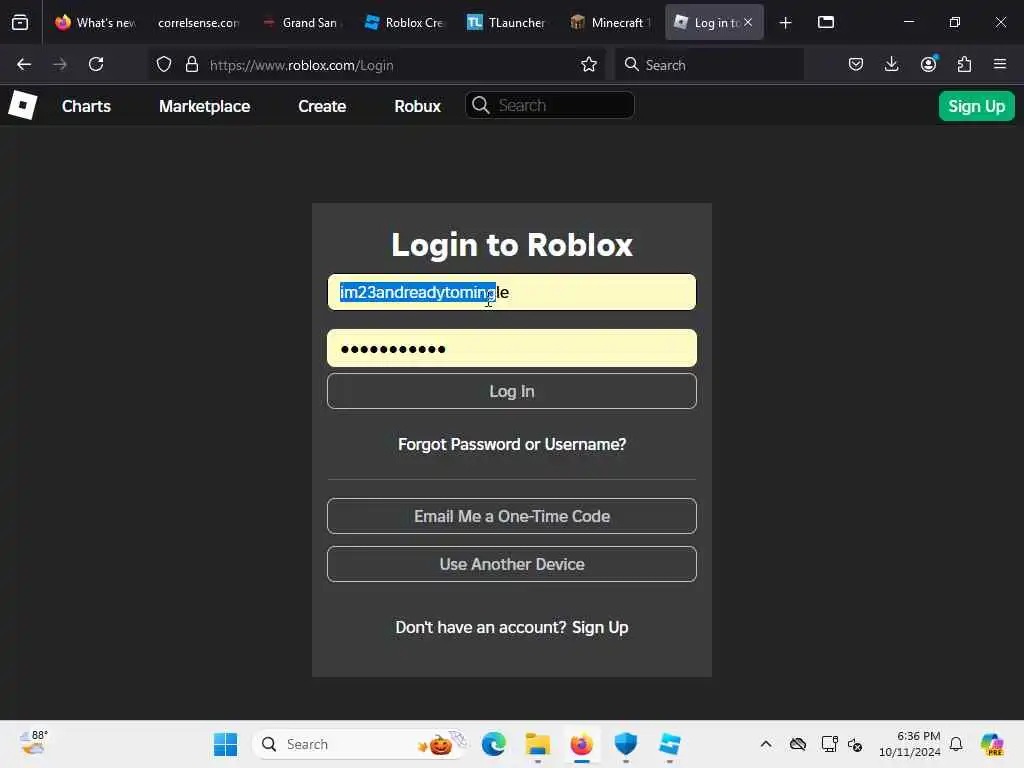The image size is (1024, 768).
Task: Click Email Me a One-Time Code
Action: [x=511, y=516]
